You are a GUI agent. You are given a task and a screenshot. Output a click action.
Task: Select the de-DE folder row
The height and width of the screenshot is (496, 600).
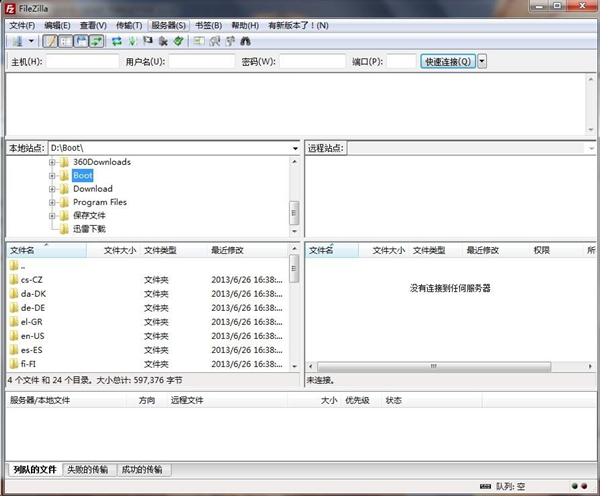click(147, 308)
